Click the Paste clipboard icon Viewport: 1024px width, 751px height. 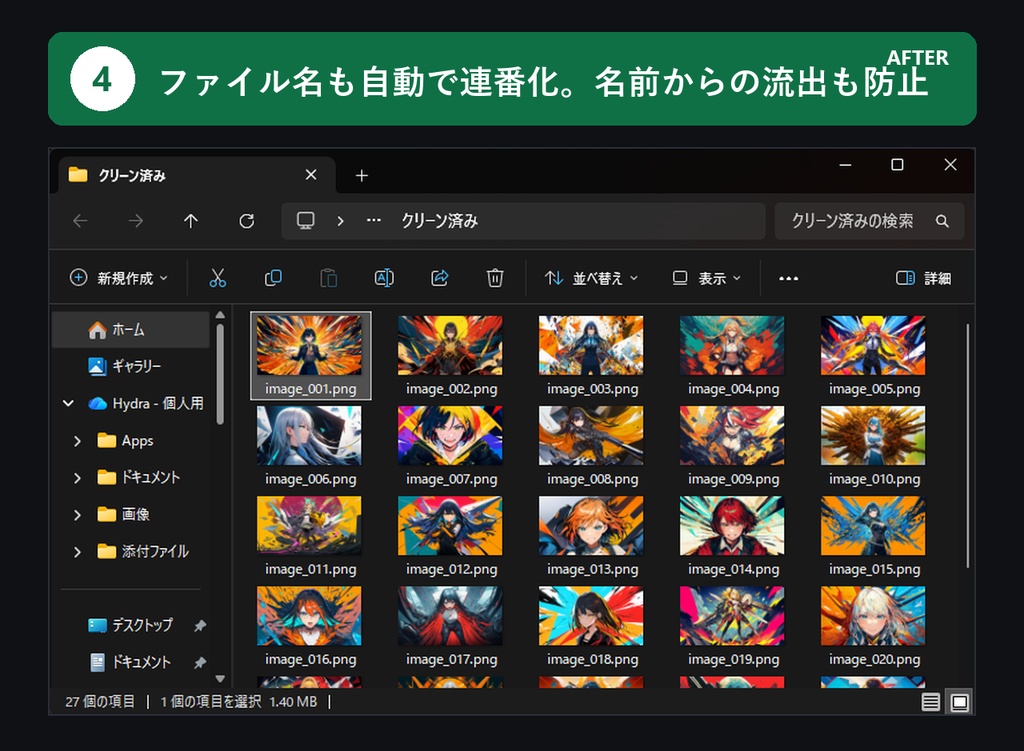(328, 278)
